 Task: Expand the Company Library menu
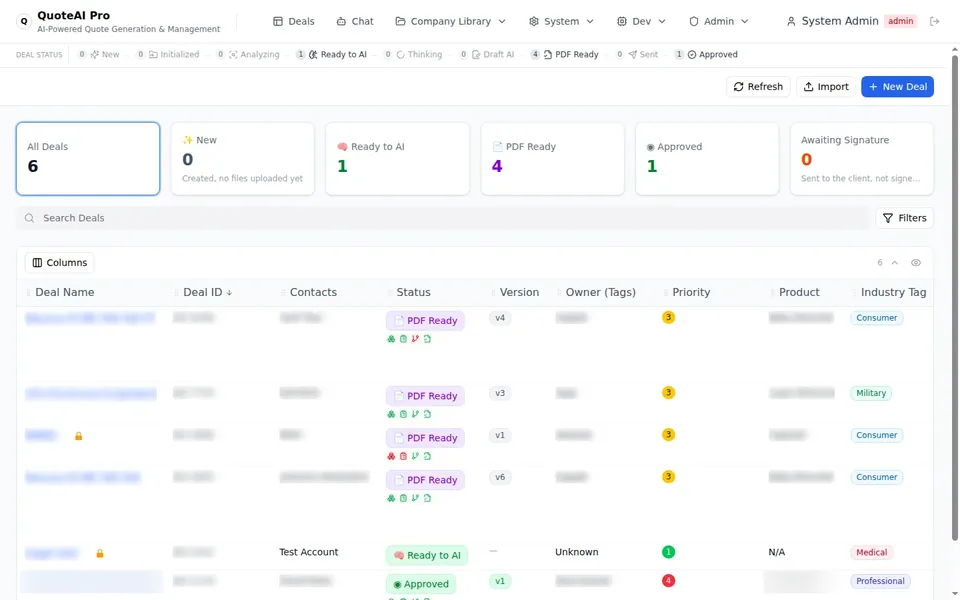pyautogui.click(x=451, y=21)
